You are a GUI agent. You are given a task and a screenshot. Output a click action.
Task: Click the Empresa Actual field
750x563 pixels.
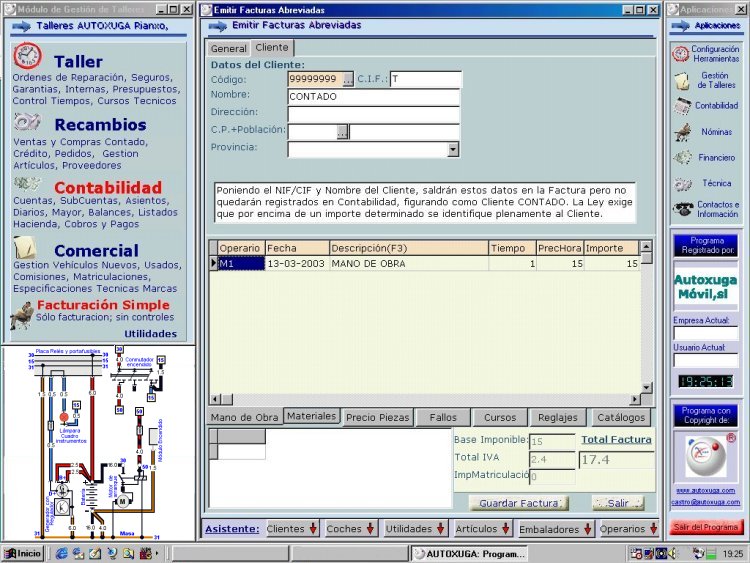point(706,333)
